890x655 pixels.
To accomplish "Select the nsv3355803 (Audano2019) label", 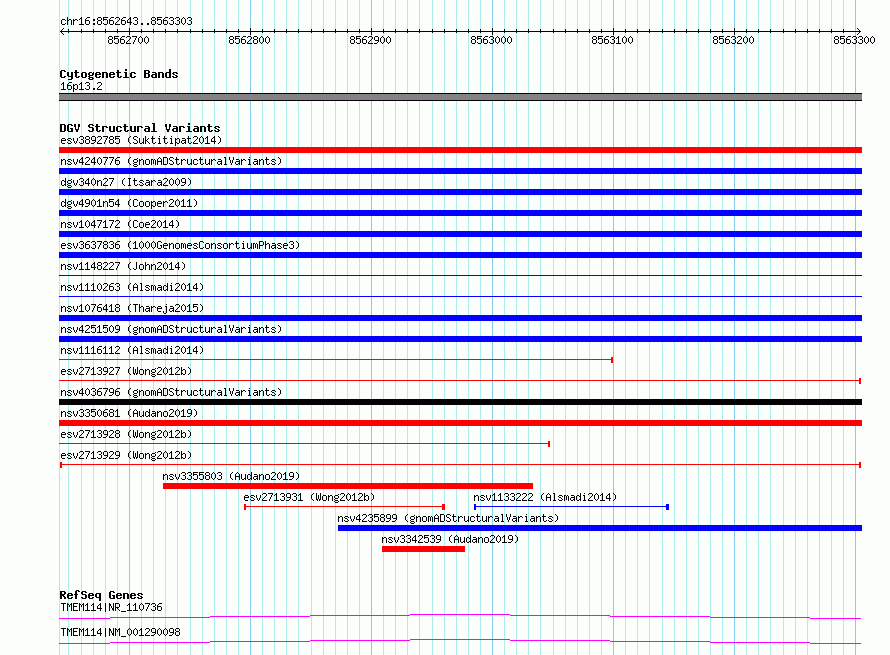I will pyautogui.click(x=231, y=476).
